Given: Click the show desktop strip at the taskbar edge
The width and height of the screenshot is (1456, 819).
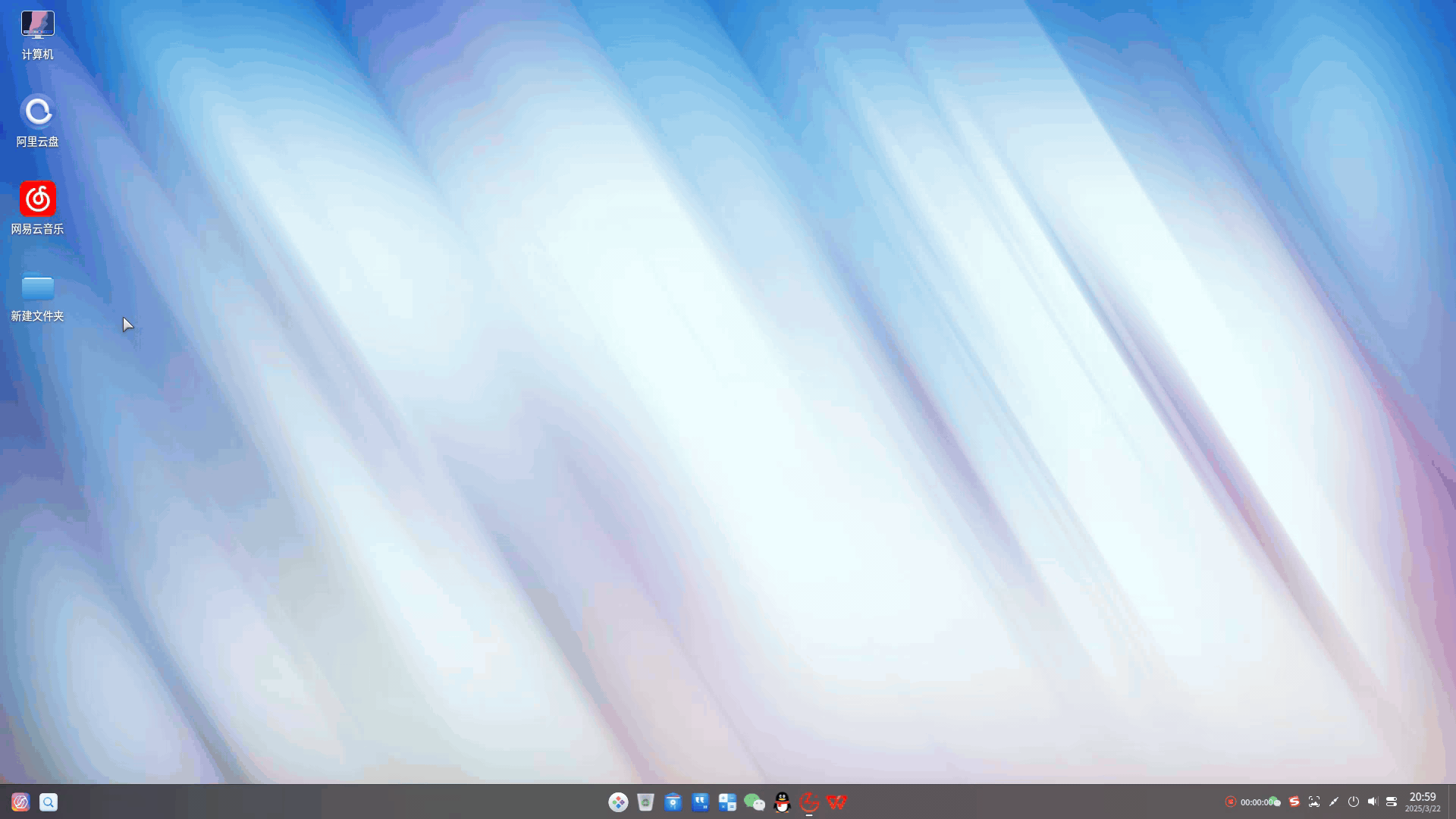Looking at the screenshot, I should coord(1452,802).
